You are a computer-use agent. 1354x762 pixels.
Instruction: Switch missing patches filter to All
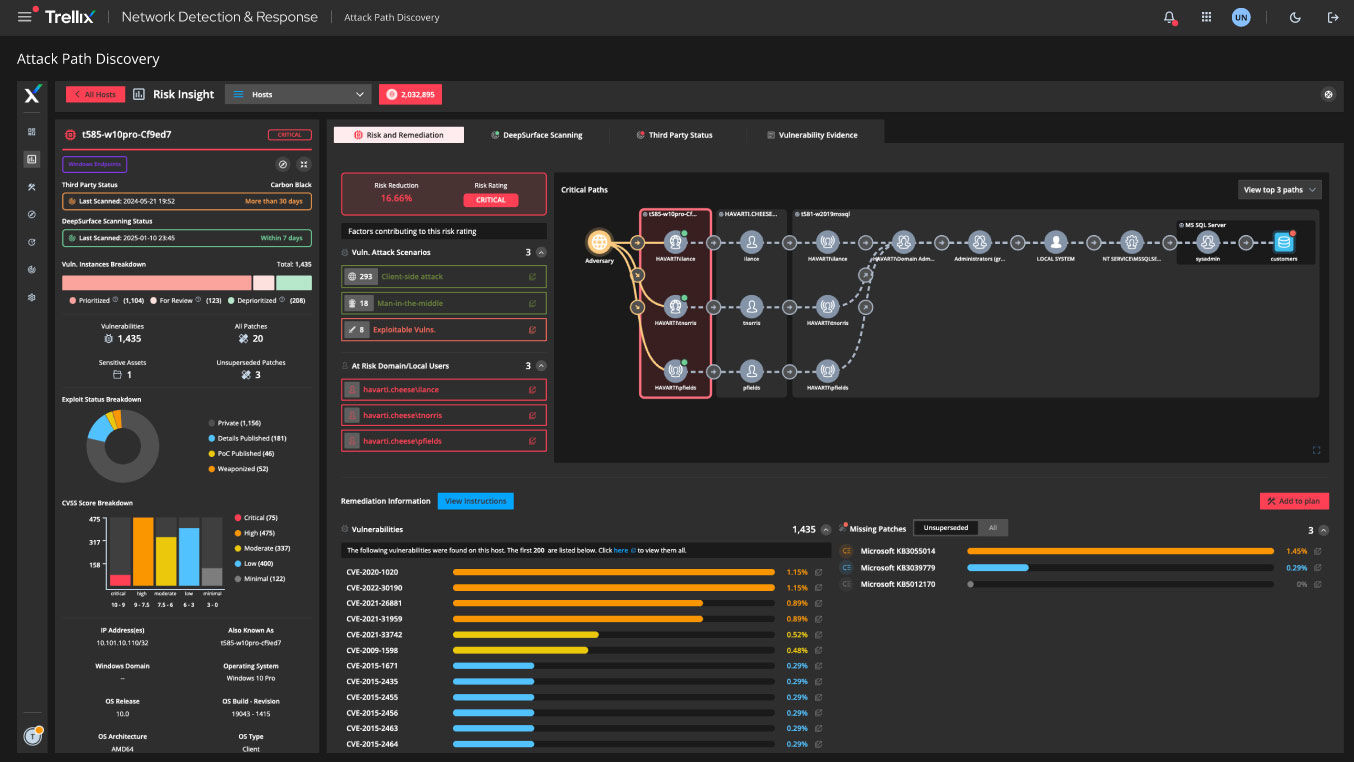pos(992,528)
